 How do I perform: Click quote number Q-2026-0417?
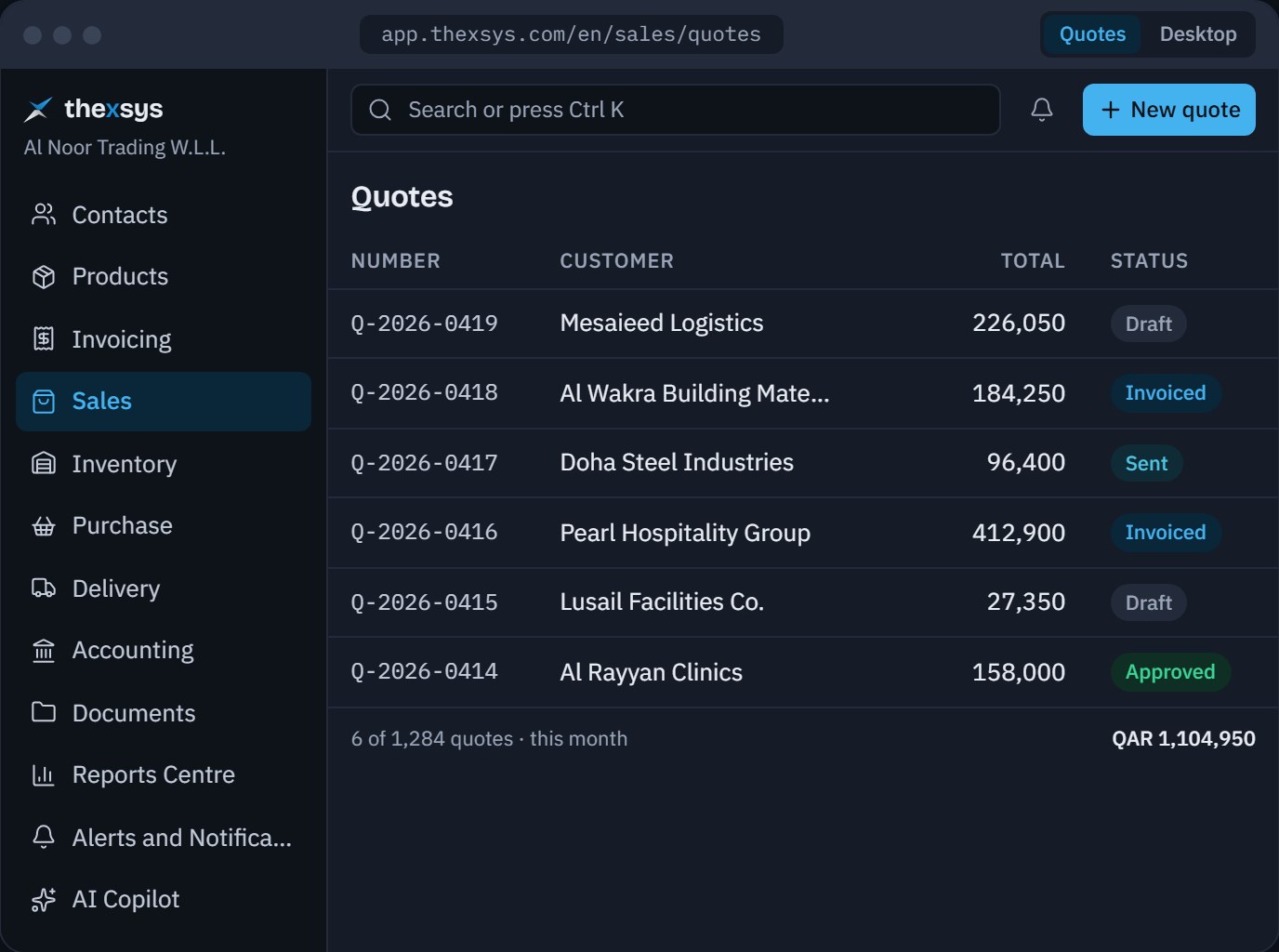(x=425, y=463)
